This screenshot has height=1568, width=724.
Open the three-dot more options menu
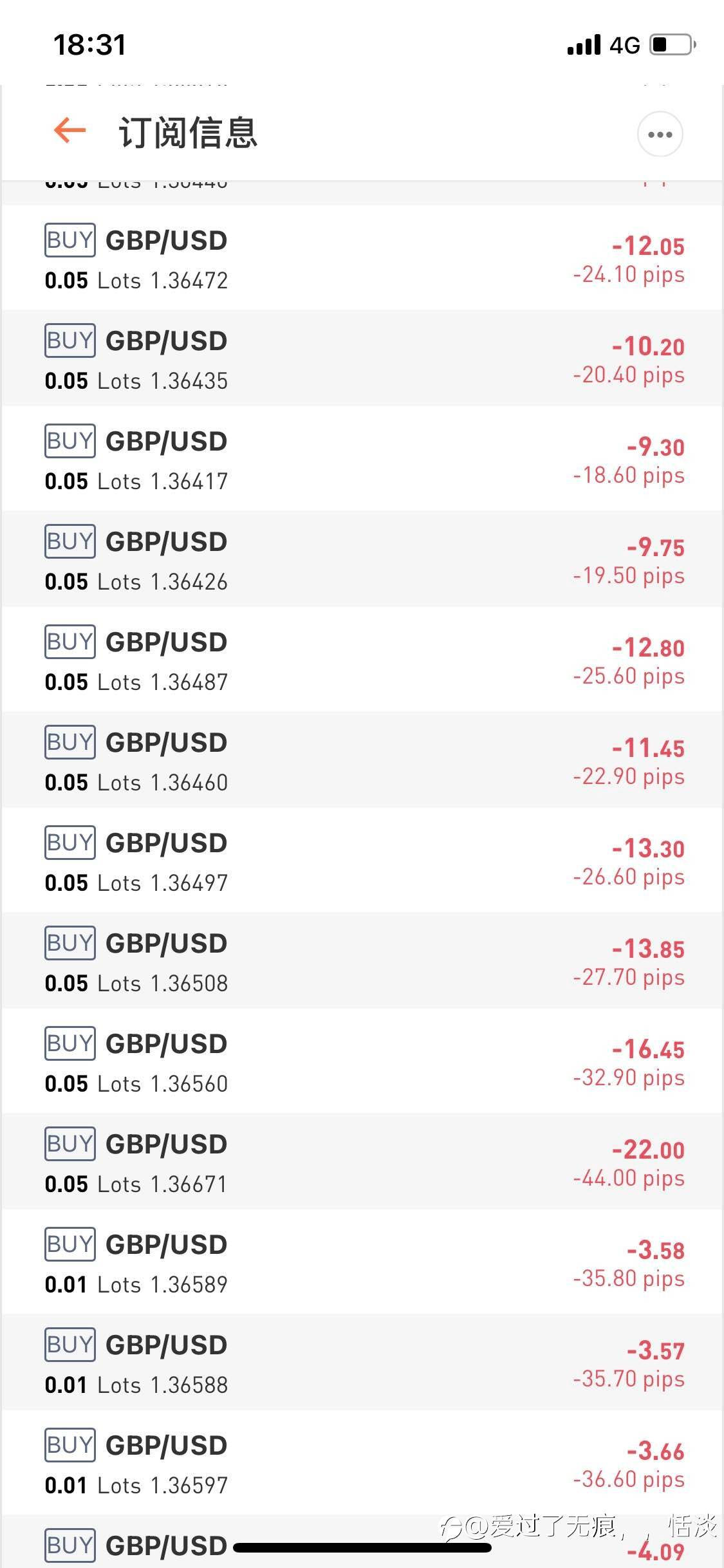(x=660, y=134)
